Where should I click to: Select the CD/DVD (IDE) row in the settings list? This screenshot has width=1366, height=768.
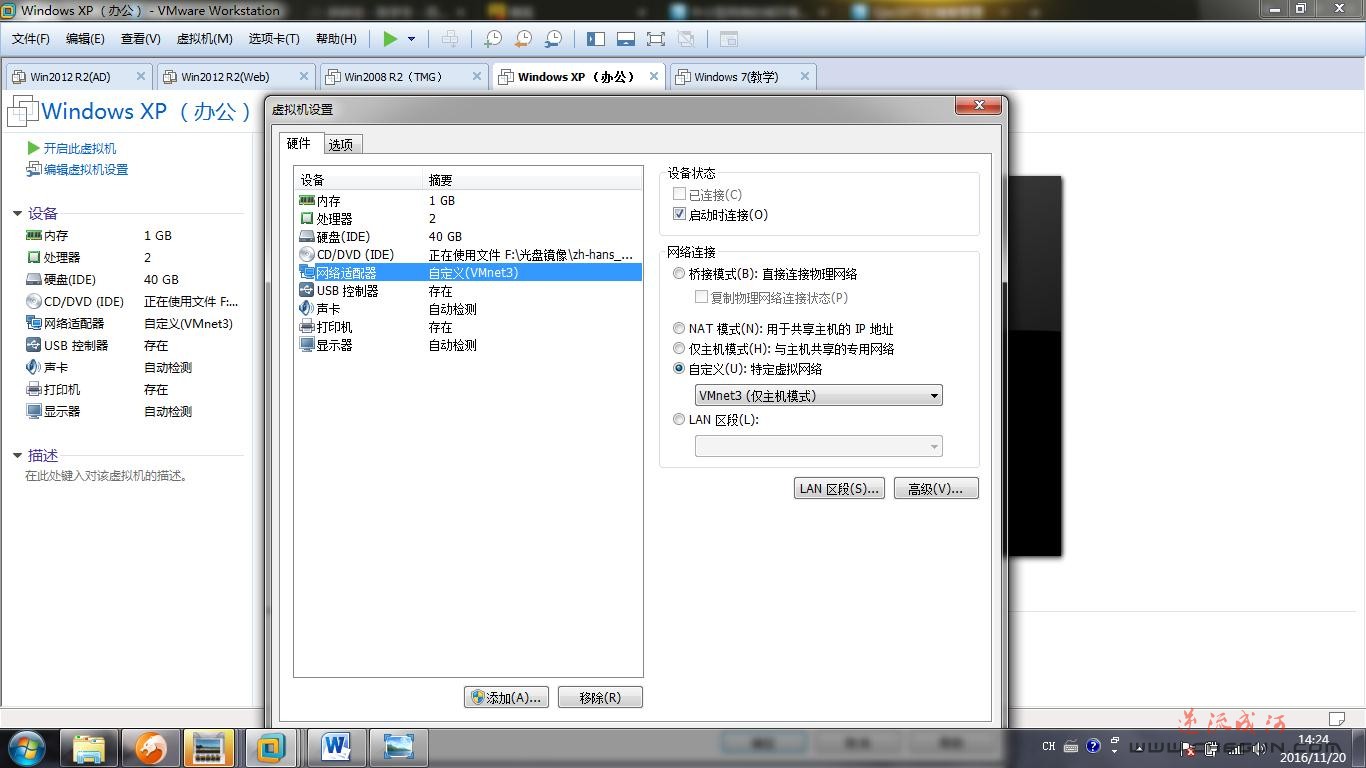468,255
